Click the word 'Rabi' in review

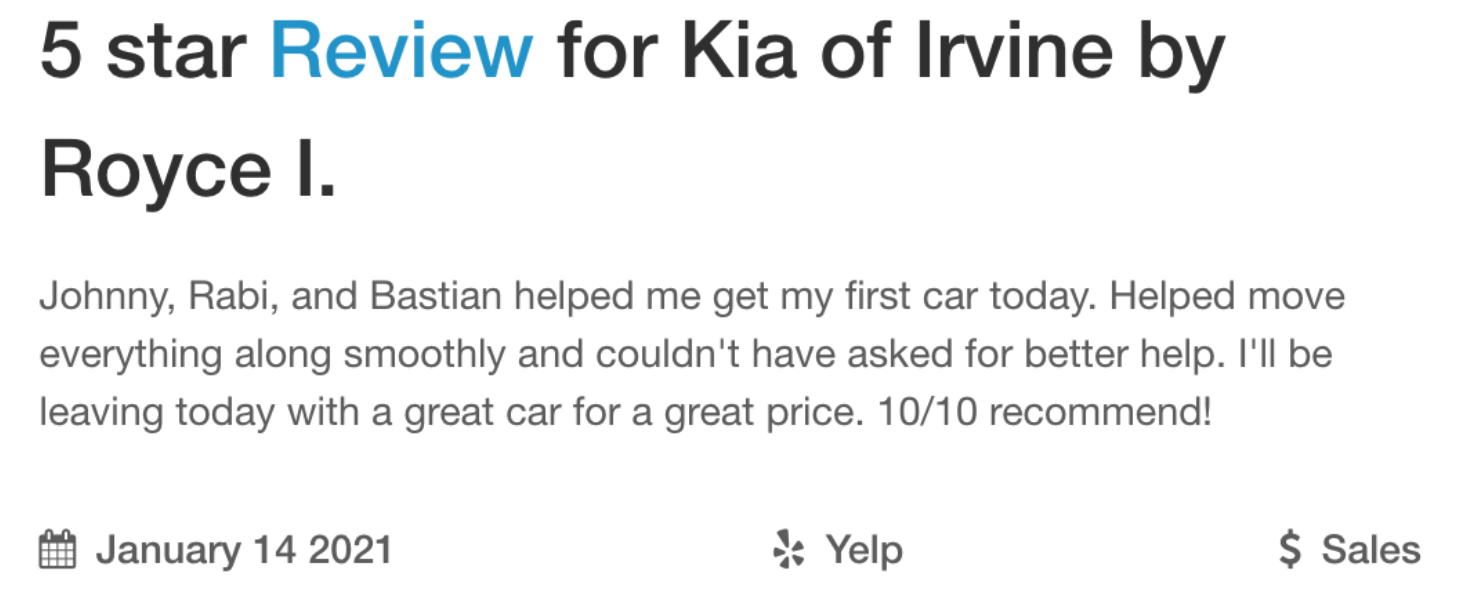click(x=222, y=297)
